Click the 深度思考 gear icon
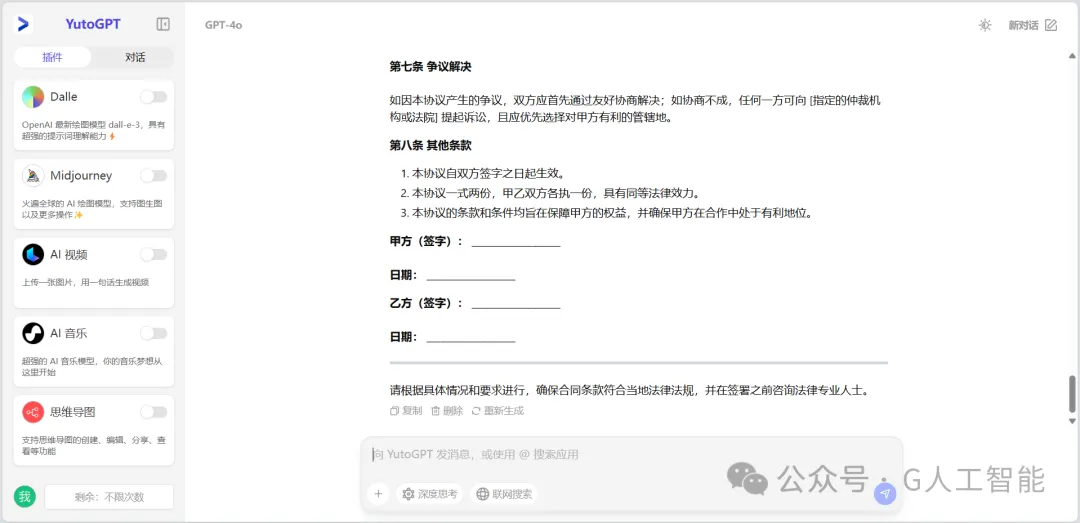1080x523 pixels. tap(408, 494)
